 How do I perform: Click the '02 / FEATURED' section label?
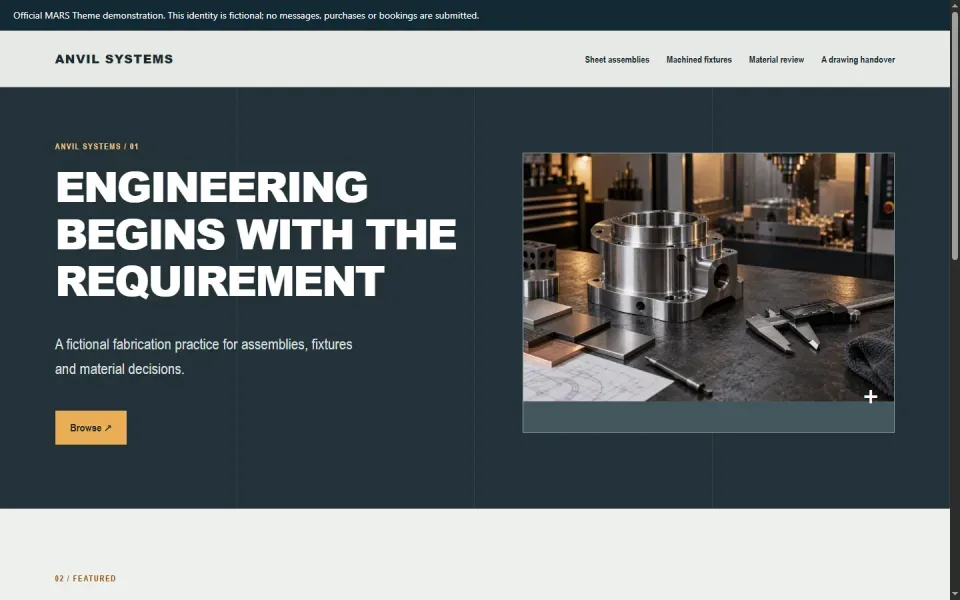85,579
